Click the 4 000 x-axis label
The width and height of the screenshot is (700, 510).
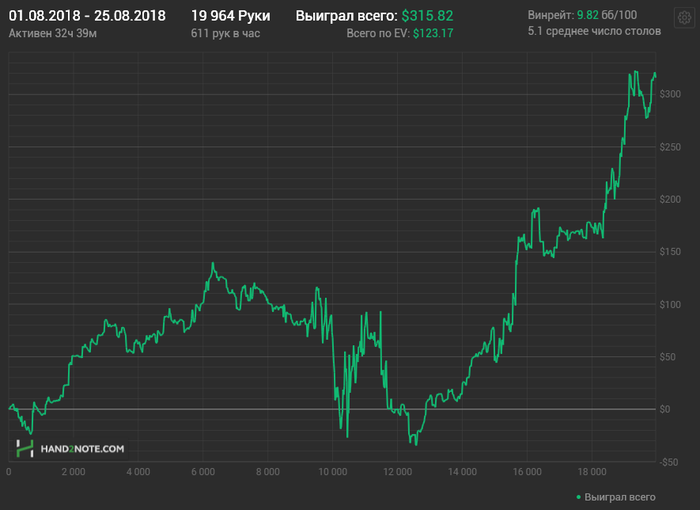(138, 472)
